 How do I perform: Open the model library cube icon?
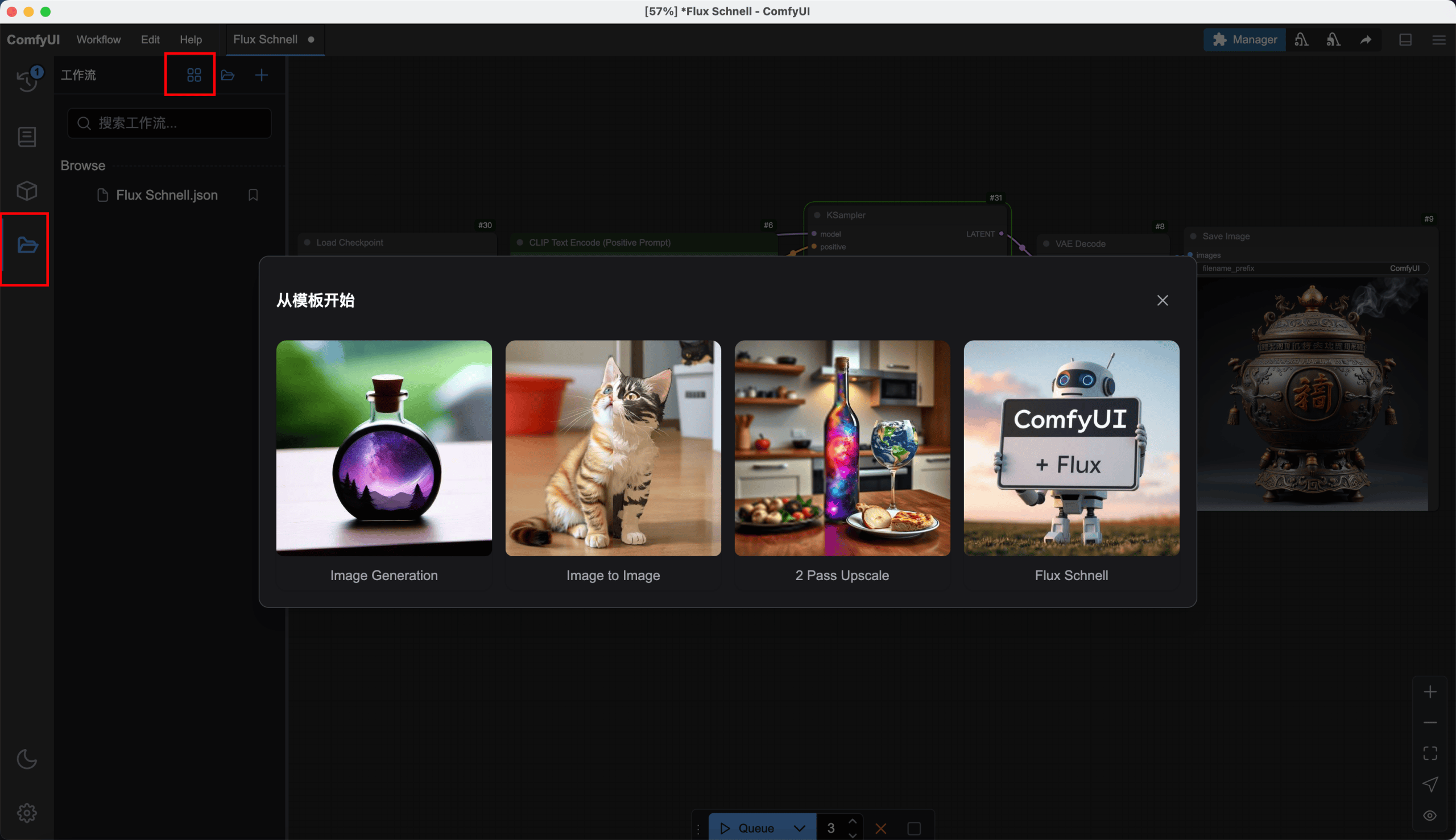pyautogui.click(x=27, y=191)
